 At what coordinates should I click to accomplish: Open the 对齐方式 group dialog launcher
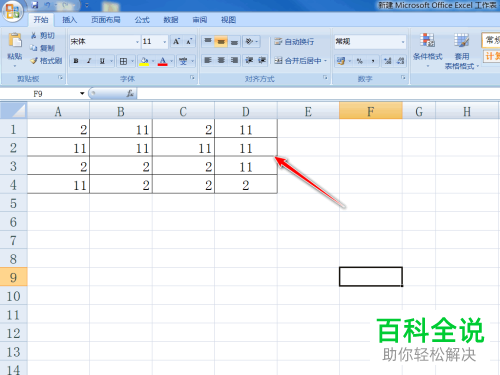325,78
